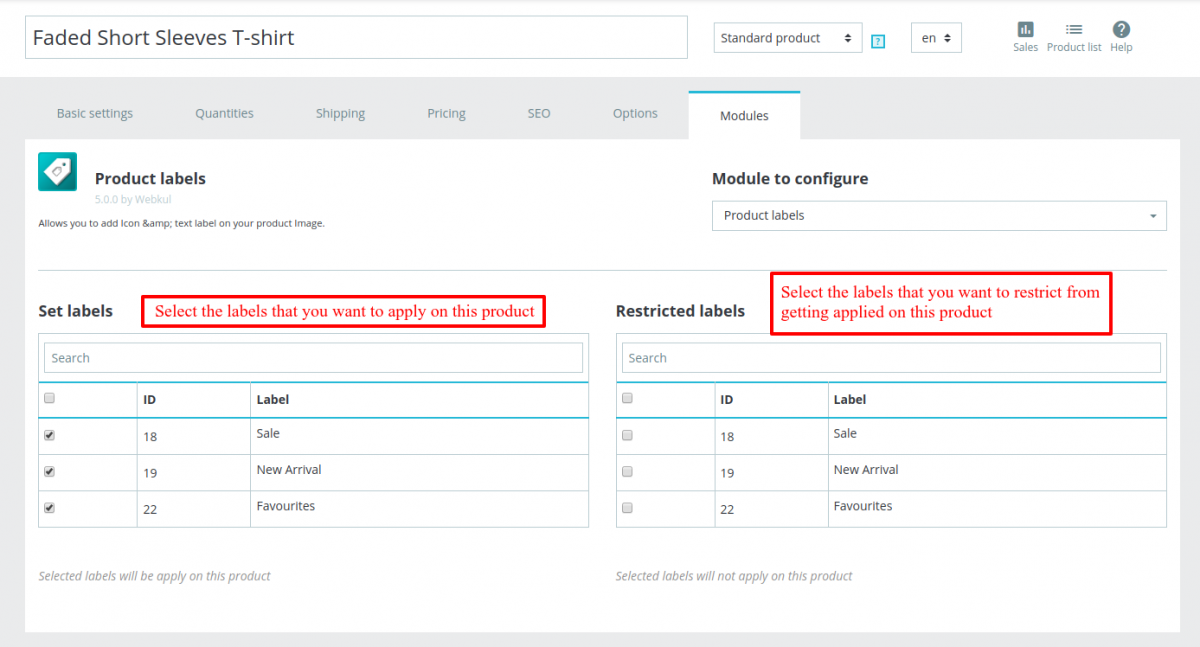The height and width of the screenshot is (647, 1200).
Task: Uncheck New Arrival in Set labels
Action: click(x=50, y=471)
